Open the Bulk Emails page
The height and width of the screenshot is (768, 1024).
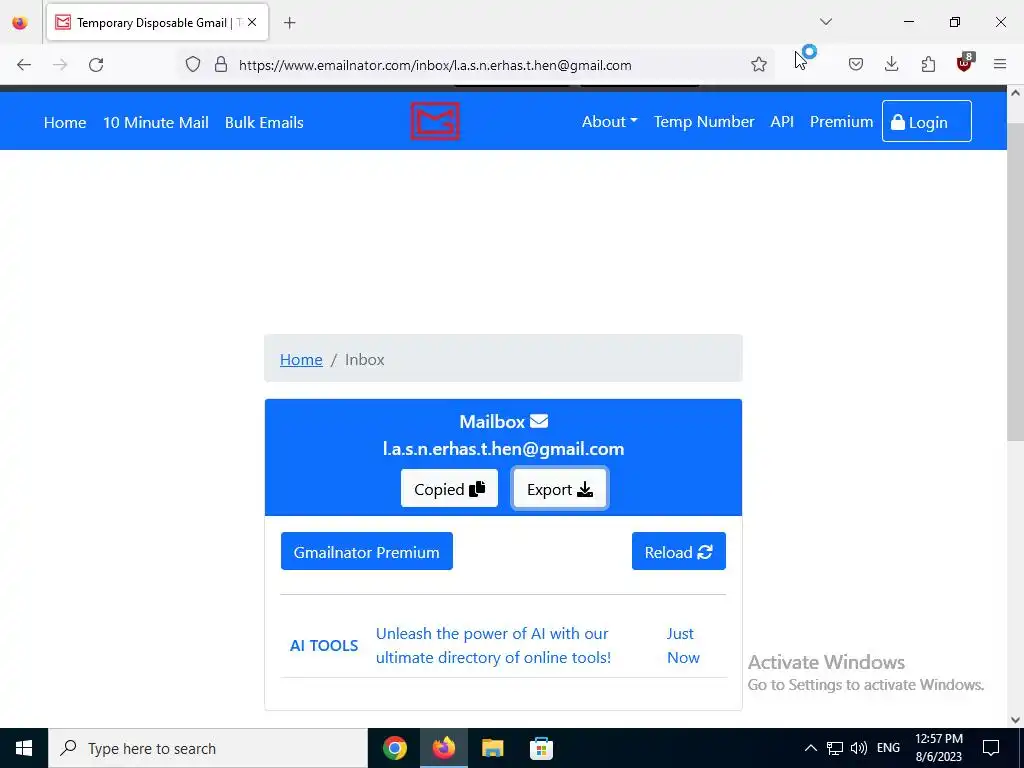[264, 122]
